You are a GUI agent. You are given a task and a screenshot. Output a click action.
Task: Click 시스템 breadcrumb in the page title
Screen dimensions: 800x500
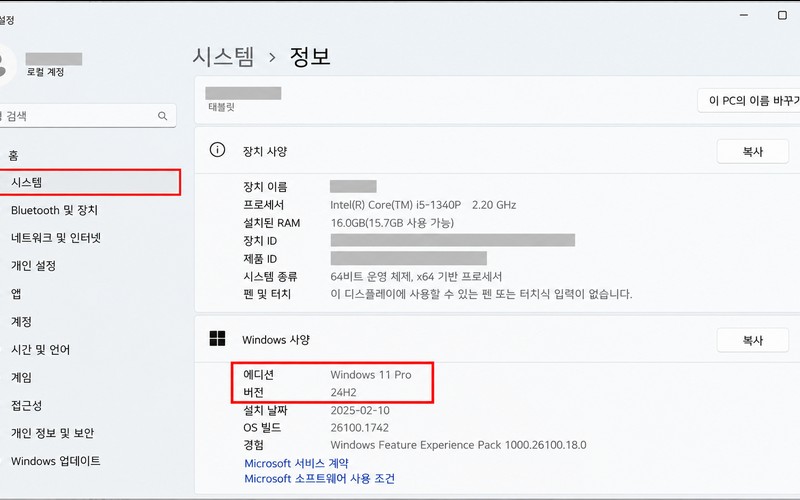click(223, 56)
